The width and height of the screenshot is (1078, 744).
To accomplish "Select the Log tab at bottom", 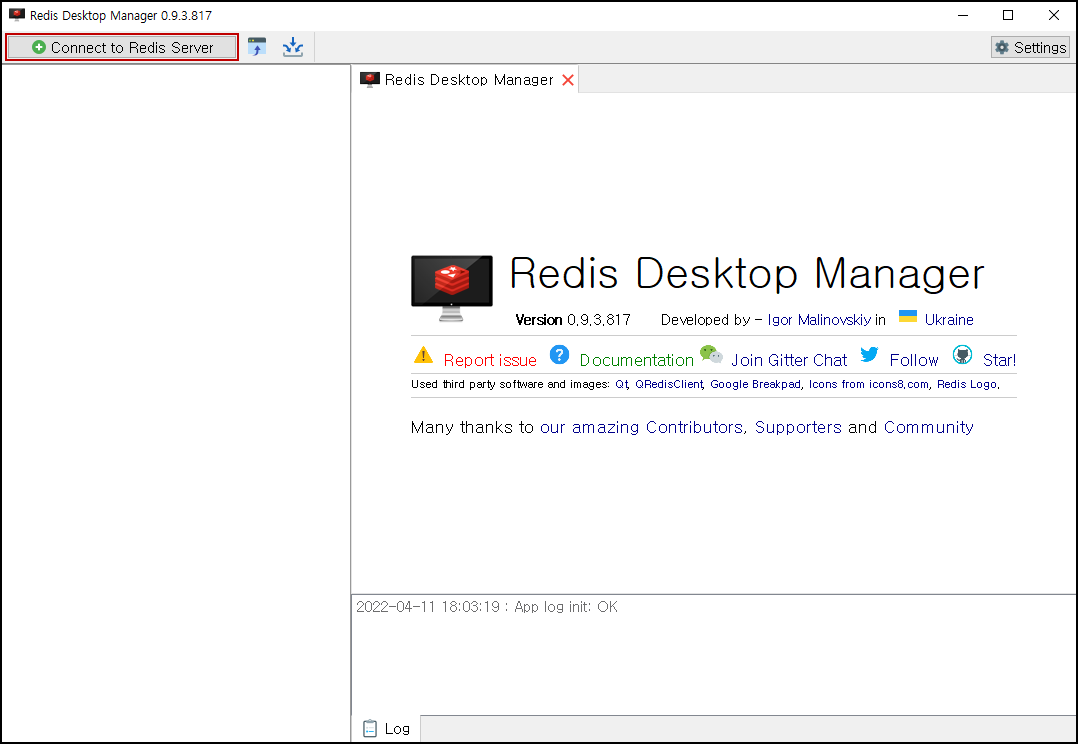I will (x=386, y=728).
